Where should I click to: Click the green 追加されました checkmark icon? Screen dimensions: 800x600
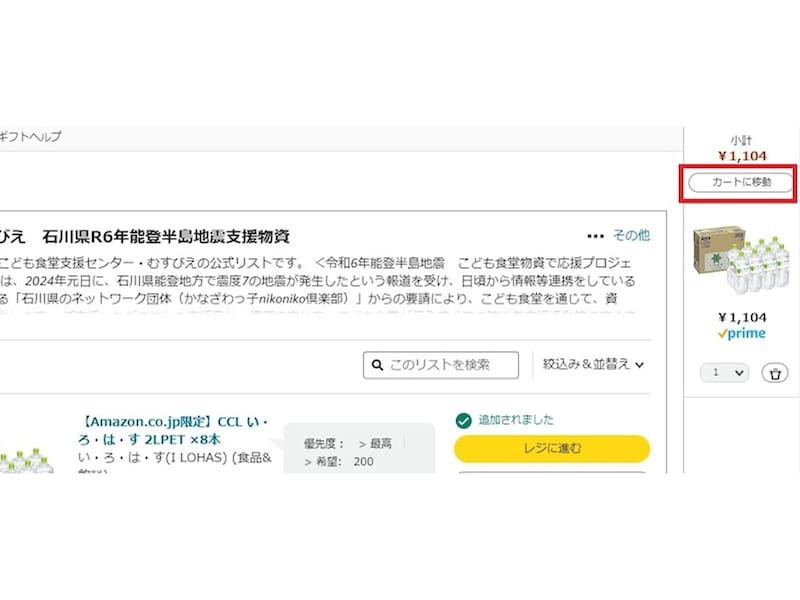tap(461, 421)
